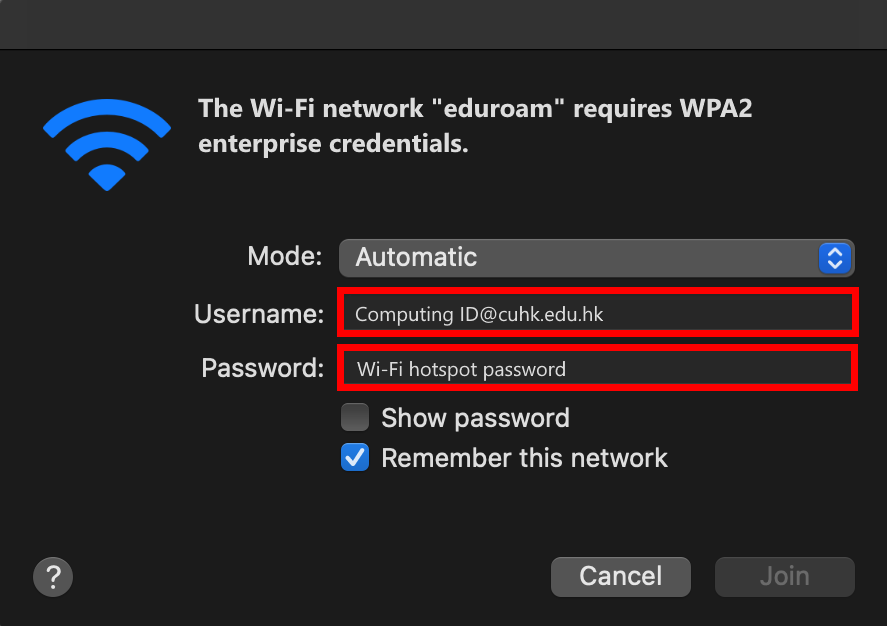This screenshot has height=626, width=887.
Task: Click the "Mode:" label
Action: point(284,257)
